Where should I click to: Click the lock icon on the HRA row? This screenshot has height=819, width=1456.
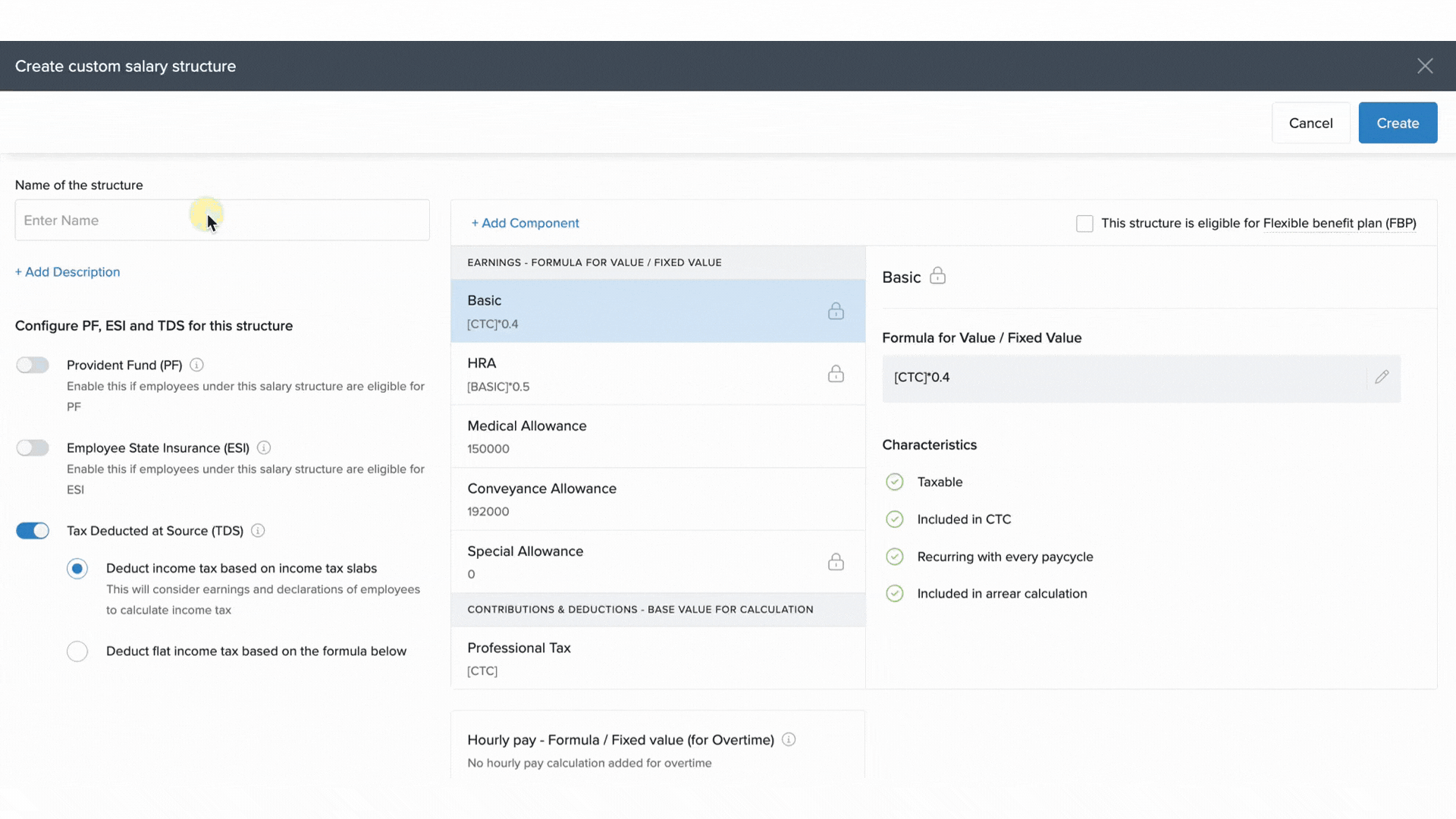pyautogui.click(x=836, y=374)
